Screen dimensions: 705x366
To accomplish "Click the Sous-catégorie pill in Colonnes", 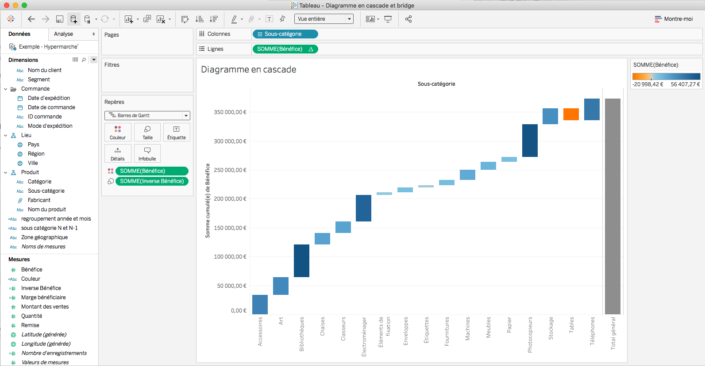I will click(x=285, y=34).
